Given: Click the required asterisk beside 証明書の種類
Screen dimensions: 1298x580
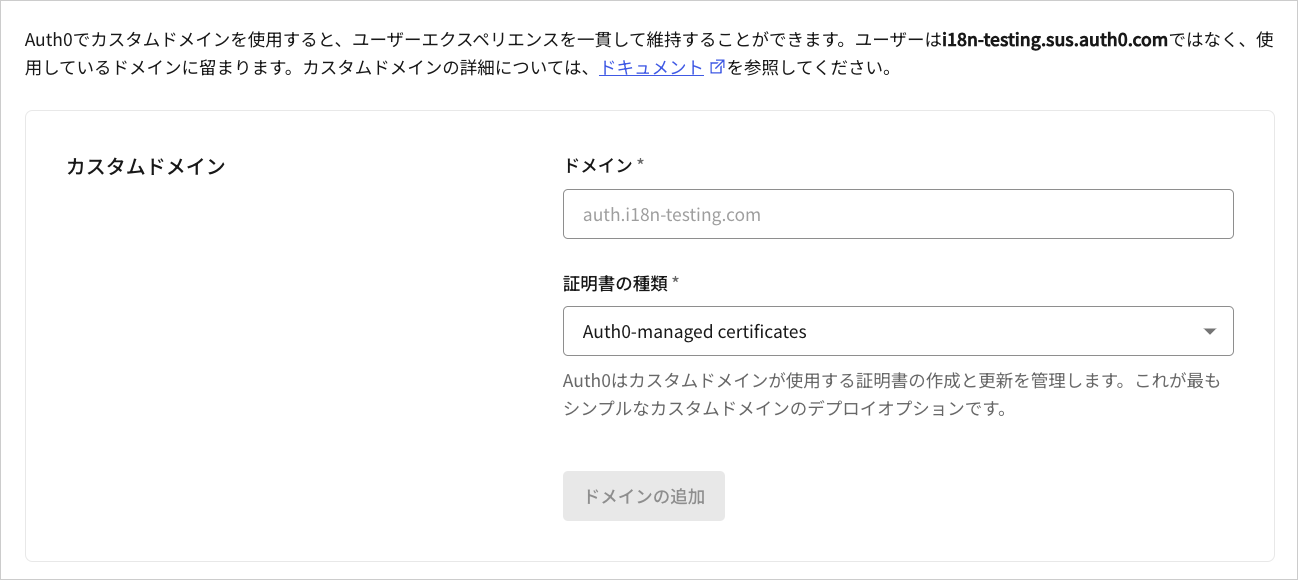Looking at the screenshot, I should point(676,283).
